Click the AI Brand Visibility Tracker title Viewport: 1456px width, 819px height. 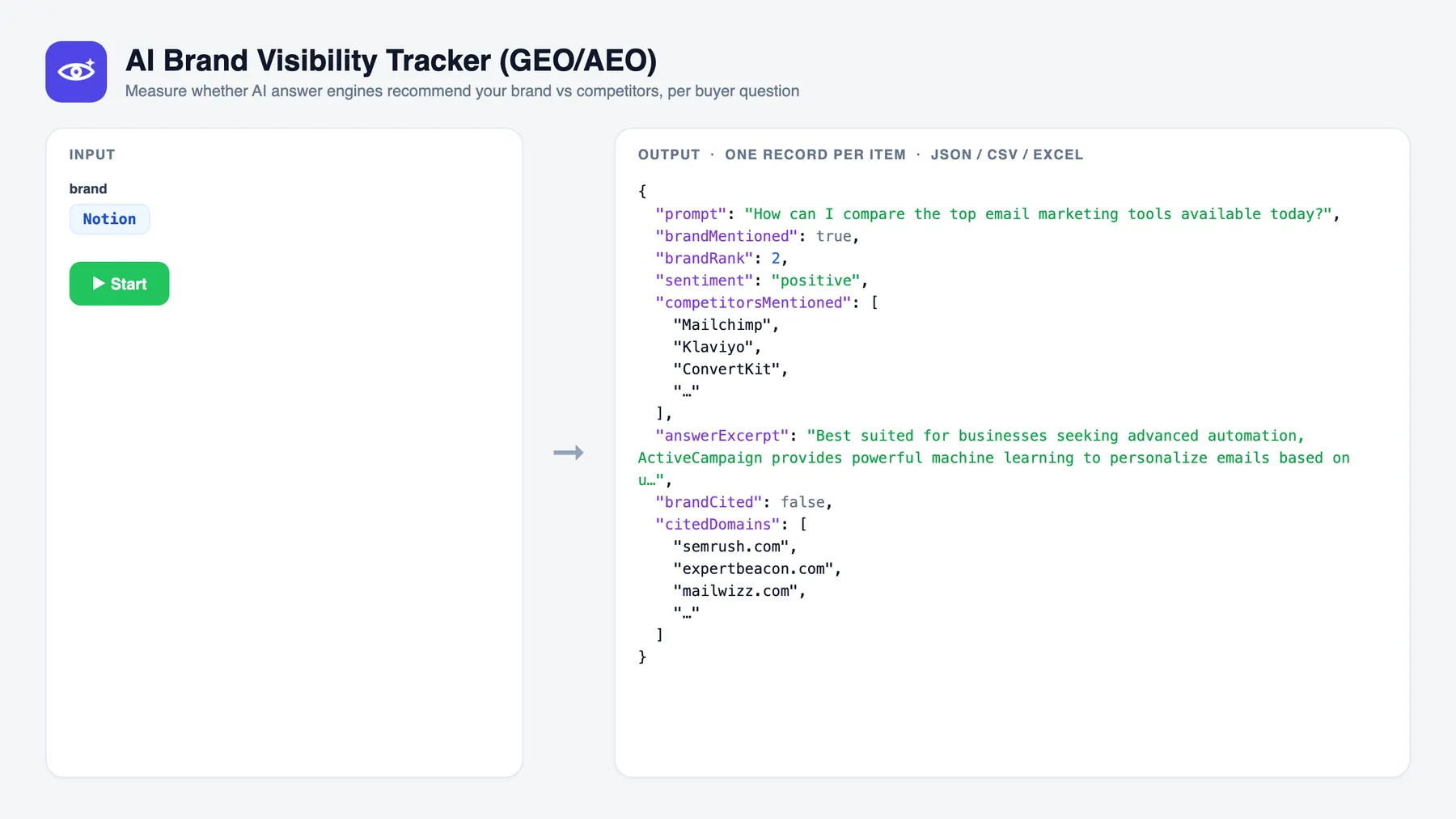point(391,61)
